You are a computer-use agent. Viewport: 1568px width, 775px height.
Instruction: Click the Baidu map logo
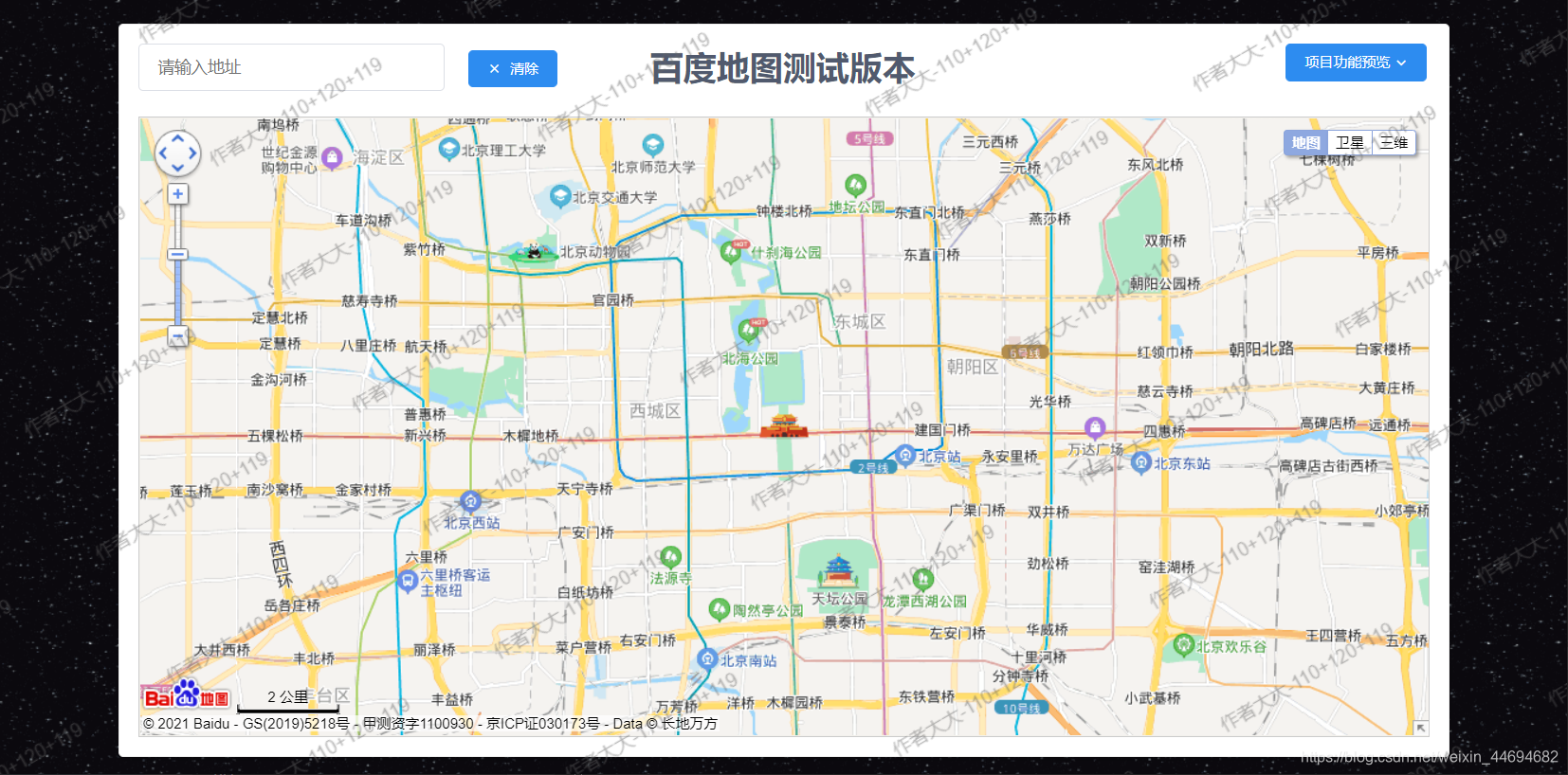pos(186,694)
